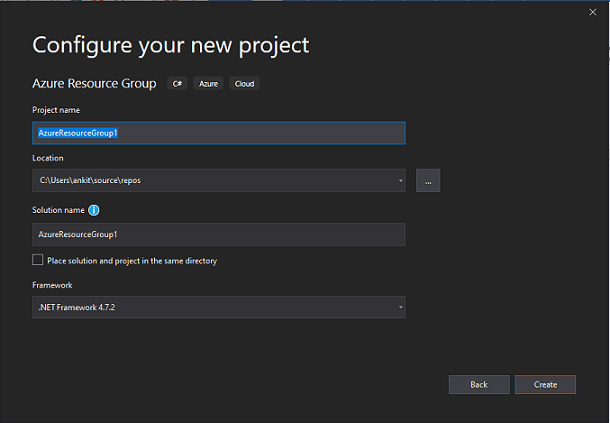Open the .NET Framework 4.7.2 combo box
The image size is (610, 423).
tap(219, 307)
